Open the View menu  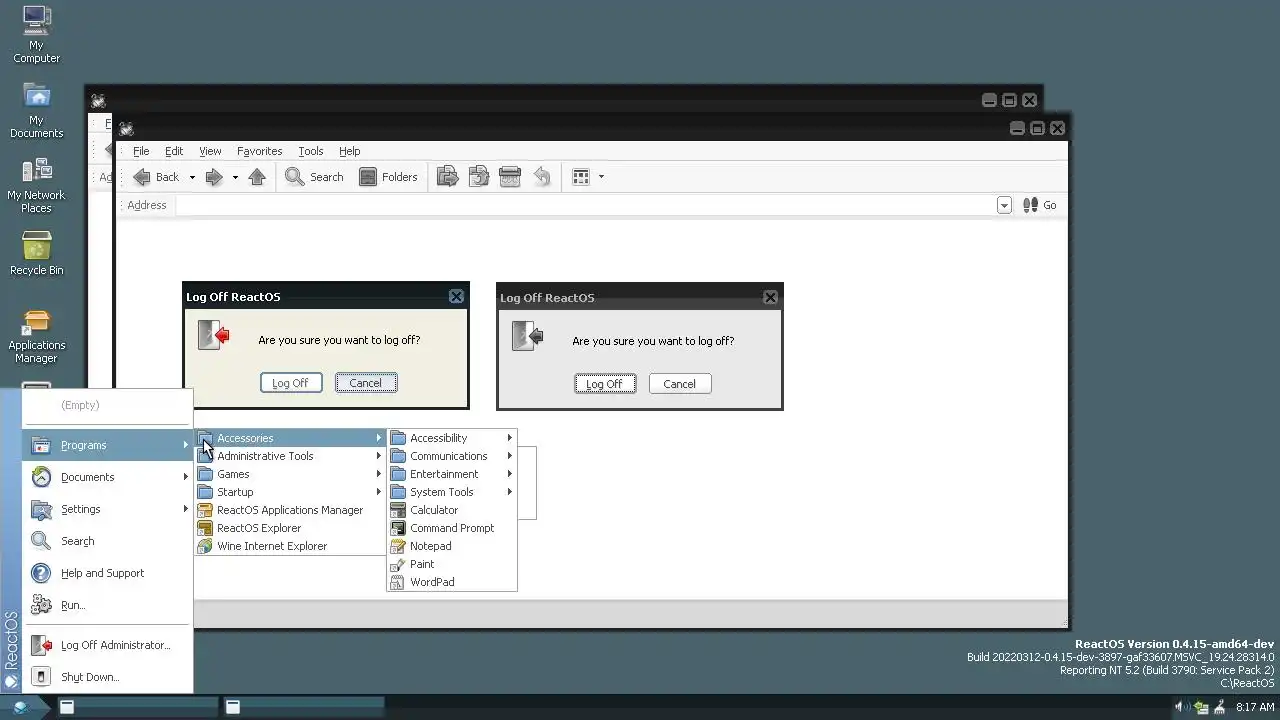click(x=210, y=151)
